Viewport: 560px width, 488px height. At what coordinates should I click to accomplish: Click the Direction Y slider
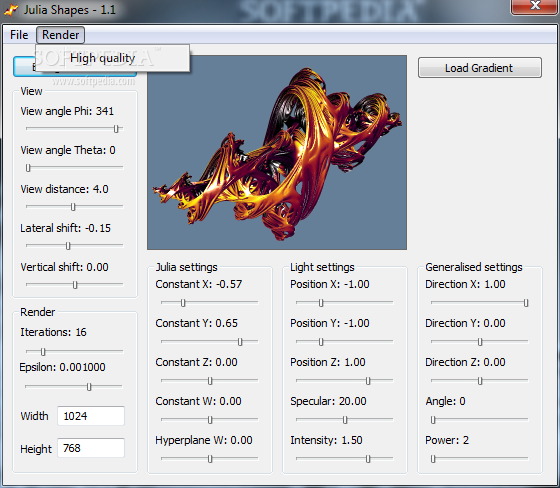479,342
